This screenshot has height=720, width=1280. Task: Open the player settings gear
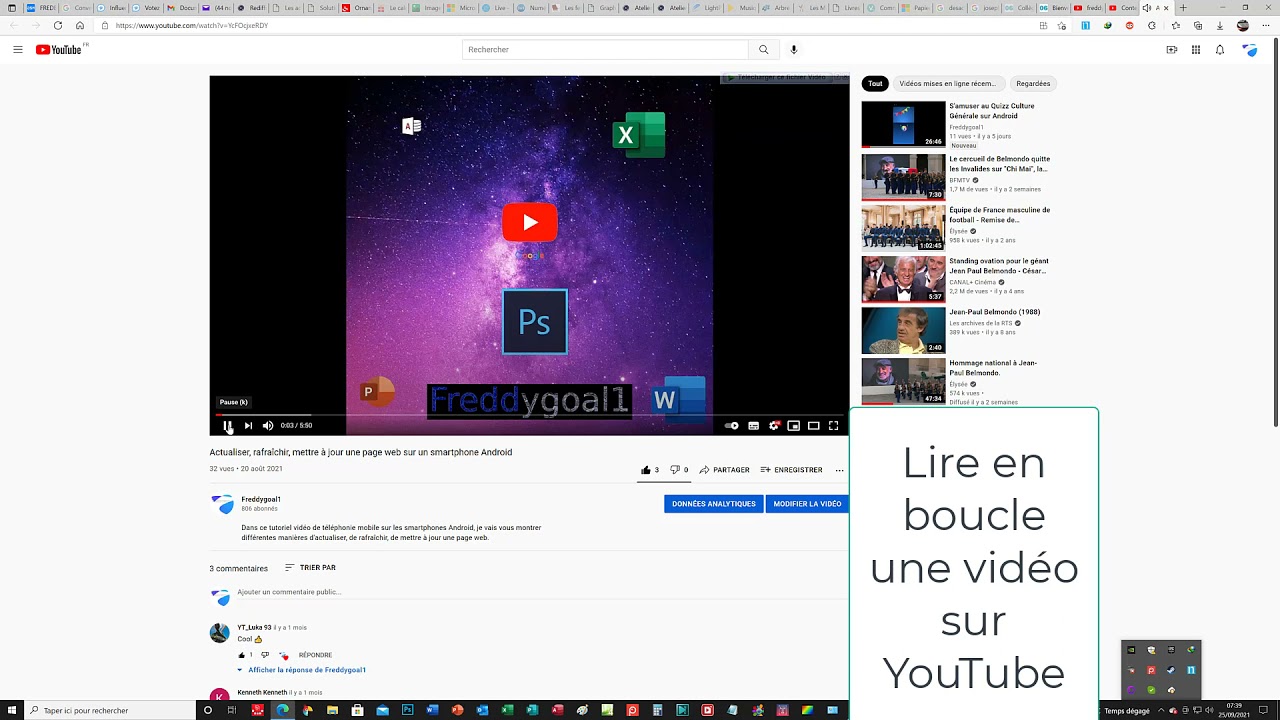point(774,426)
